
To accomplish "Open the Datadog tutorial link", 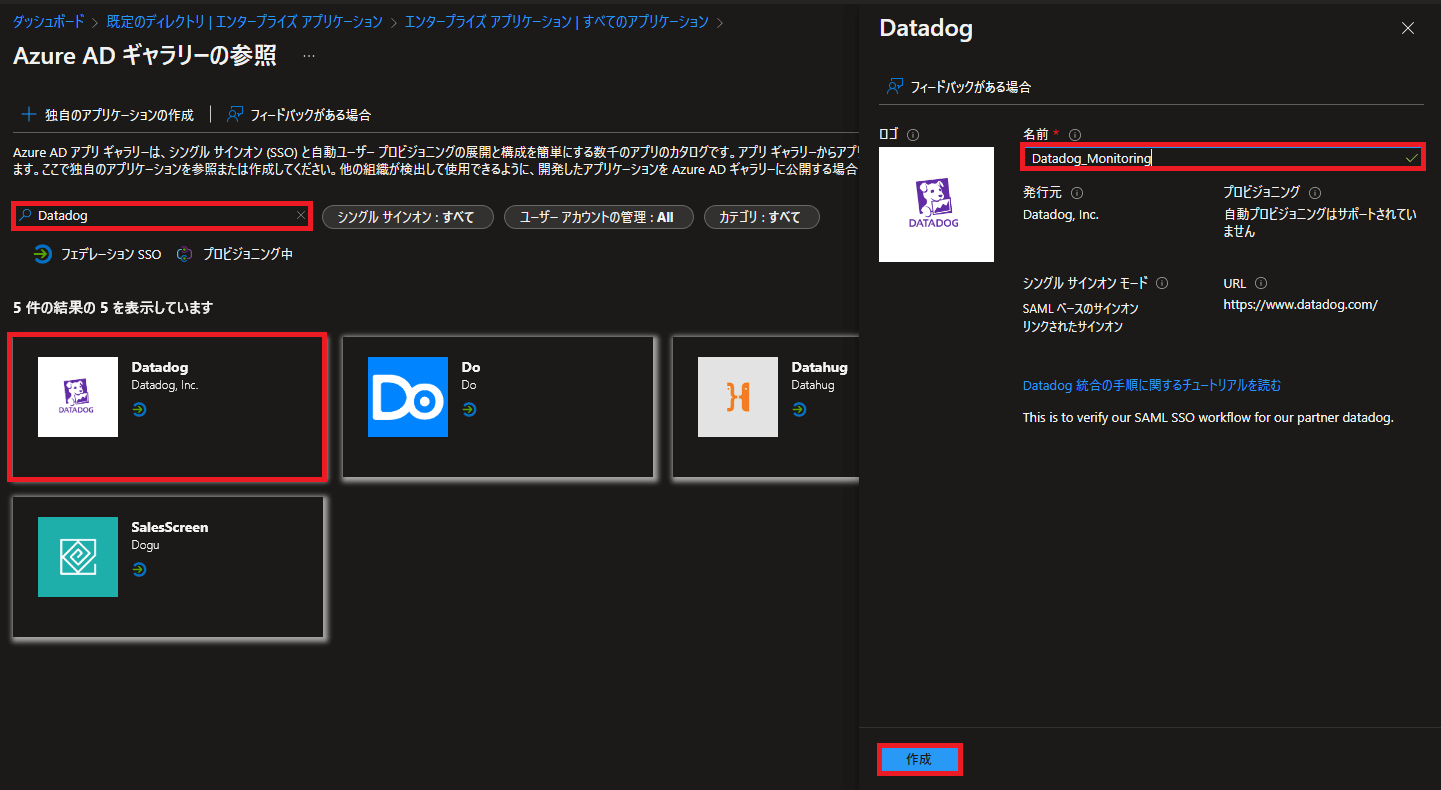I will [x=1151, y=385].
